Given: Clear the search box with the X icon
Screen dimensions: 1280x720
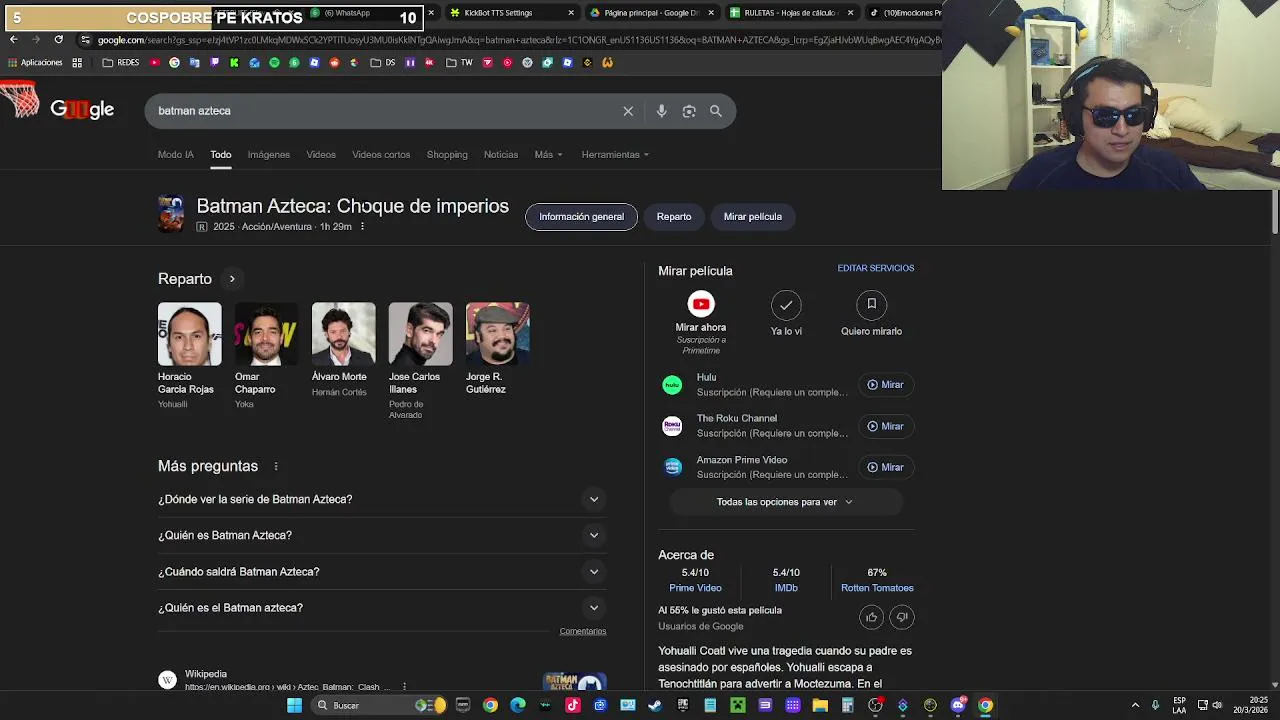Looking at the screenshot, I should pyautogui.click(x=628, y=111).
